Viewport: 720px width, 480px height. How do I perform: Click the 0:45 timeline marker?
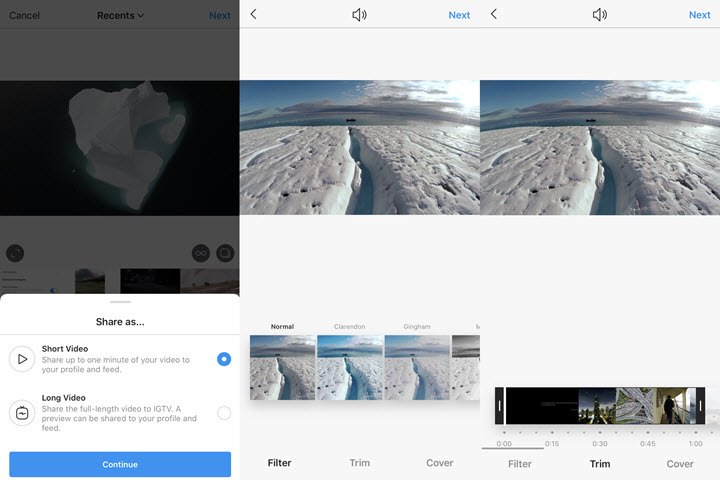pos(648,444)
